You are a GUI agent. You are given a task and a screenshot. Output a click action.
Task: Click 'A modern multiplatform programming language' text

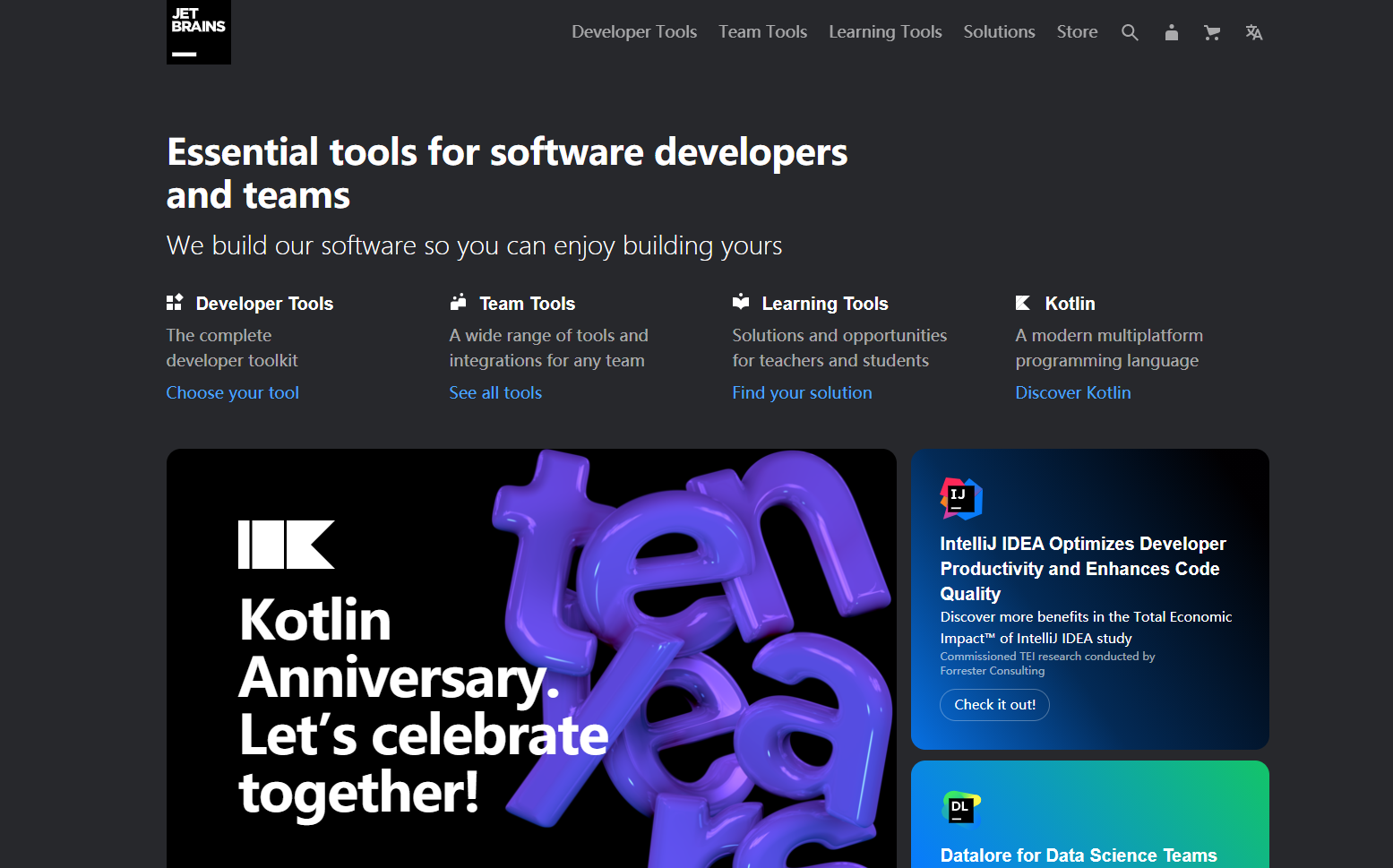click(x=1109, y=348)
